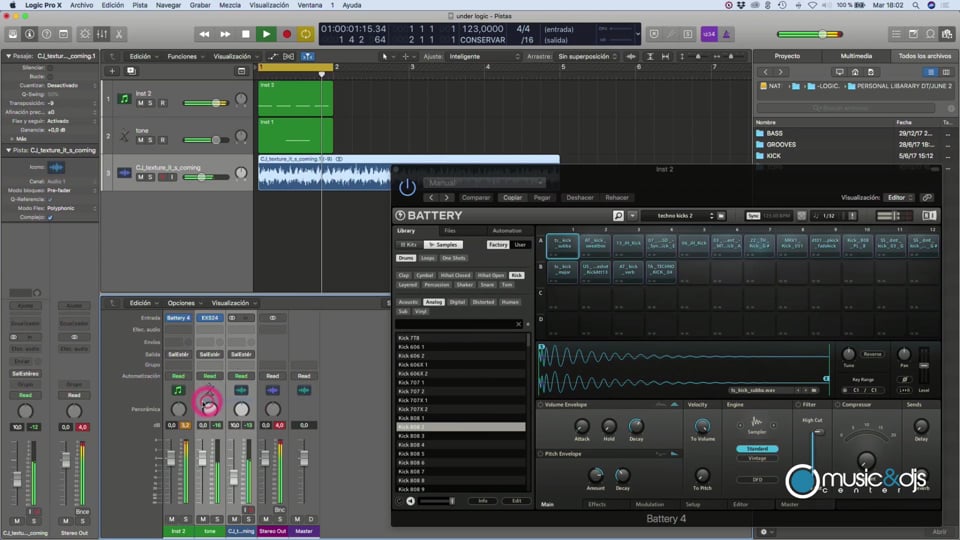
Task: Open the techno kicks 2 kit selector
Action: (681, 216)
